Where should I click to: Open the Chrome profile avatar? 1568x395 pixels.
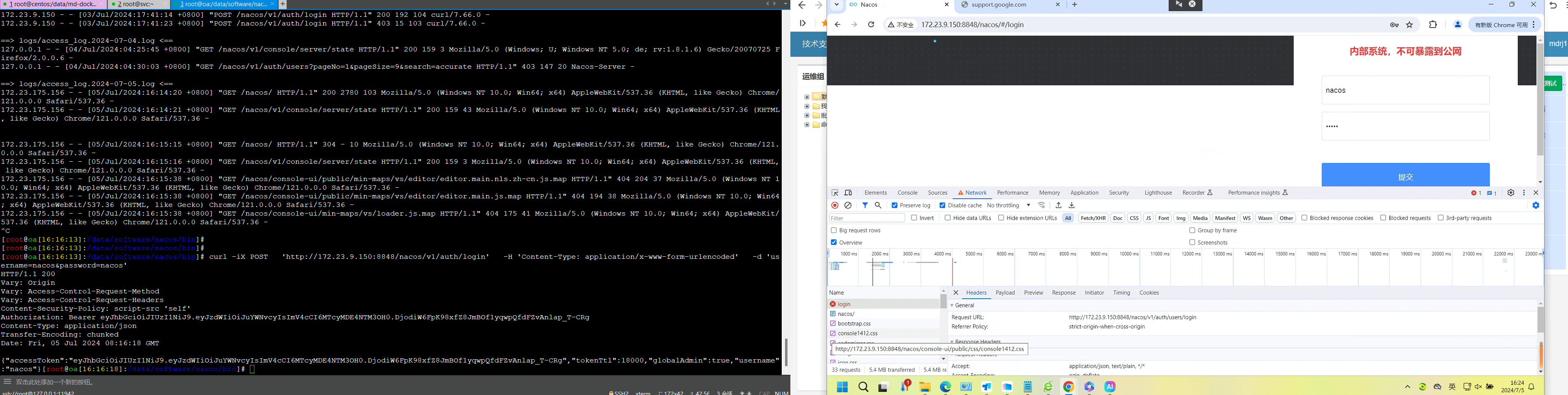pos(1458,25)
